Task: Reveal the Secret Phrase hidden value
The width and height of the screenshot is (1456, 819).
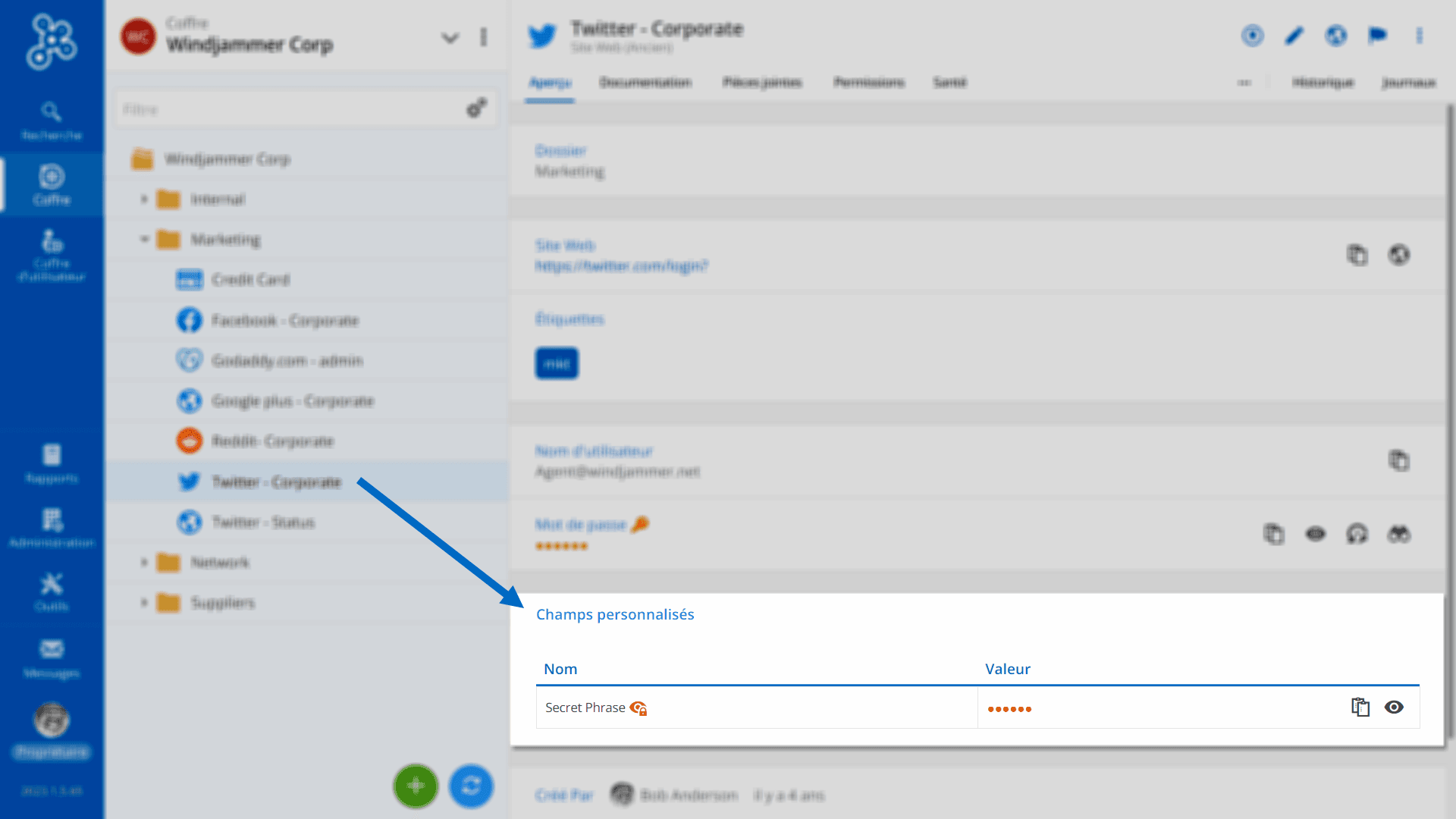Action: coord(1394,708)
